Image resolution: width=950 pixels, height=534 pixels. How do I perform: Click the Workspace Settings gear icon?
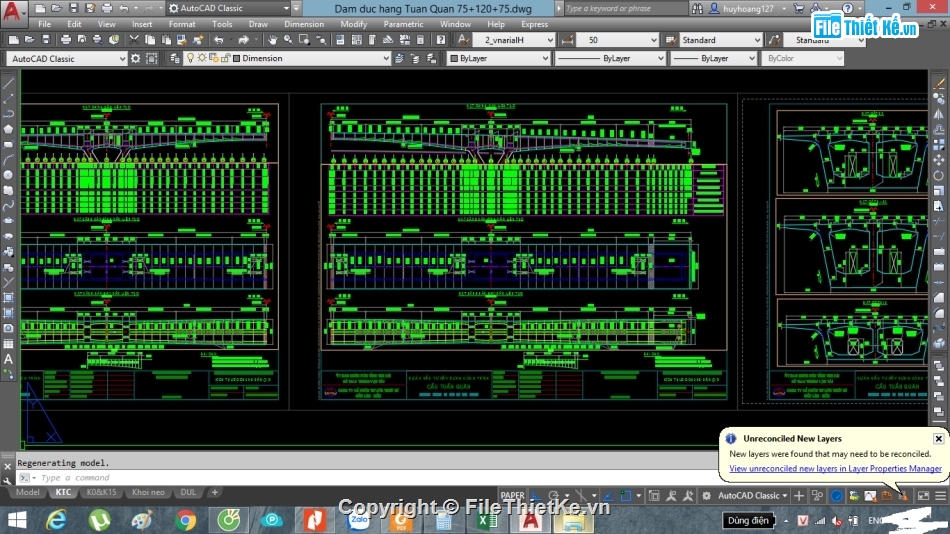[136, 58]
